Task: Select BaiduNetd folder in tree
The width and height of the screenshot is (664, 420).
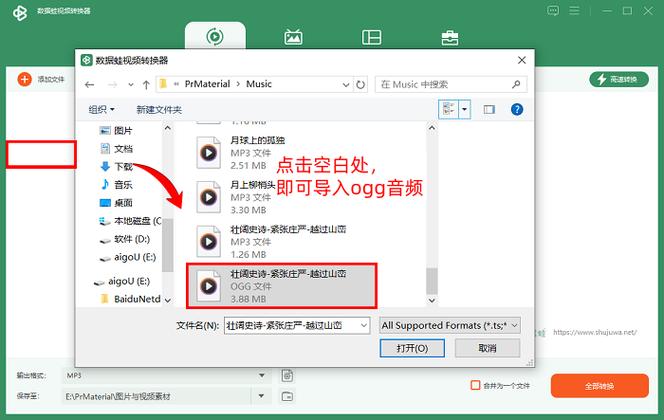Action: click(x=130, y=299)
